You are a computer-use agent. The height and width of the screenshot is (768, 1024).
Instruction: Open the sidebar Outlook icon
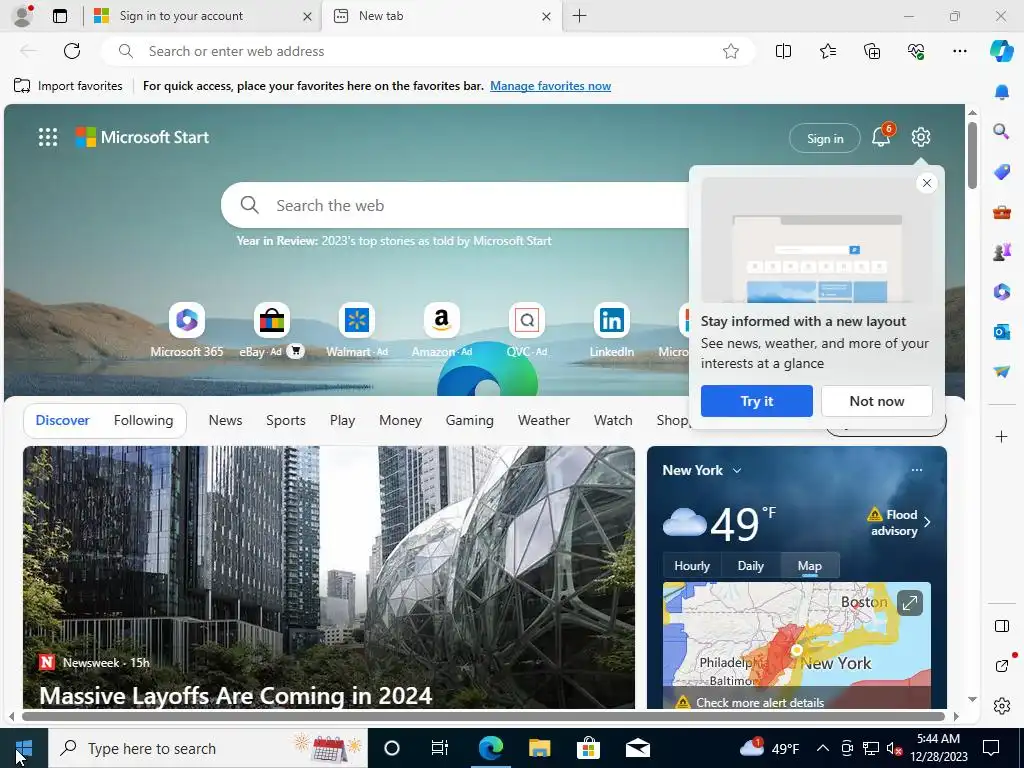pos(1001,332)
